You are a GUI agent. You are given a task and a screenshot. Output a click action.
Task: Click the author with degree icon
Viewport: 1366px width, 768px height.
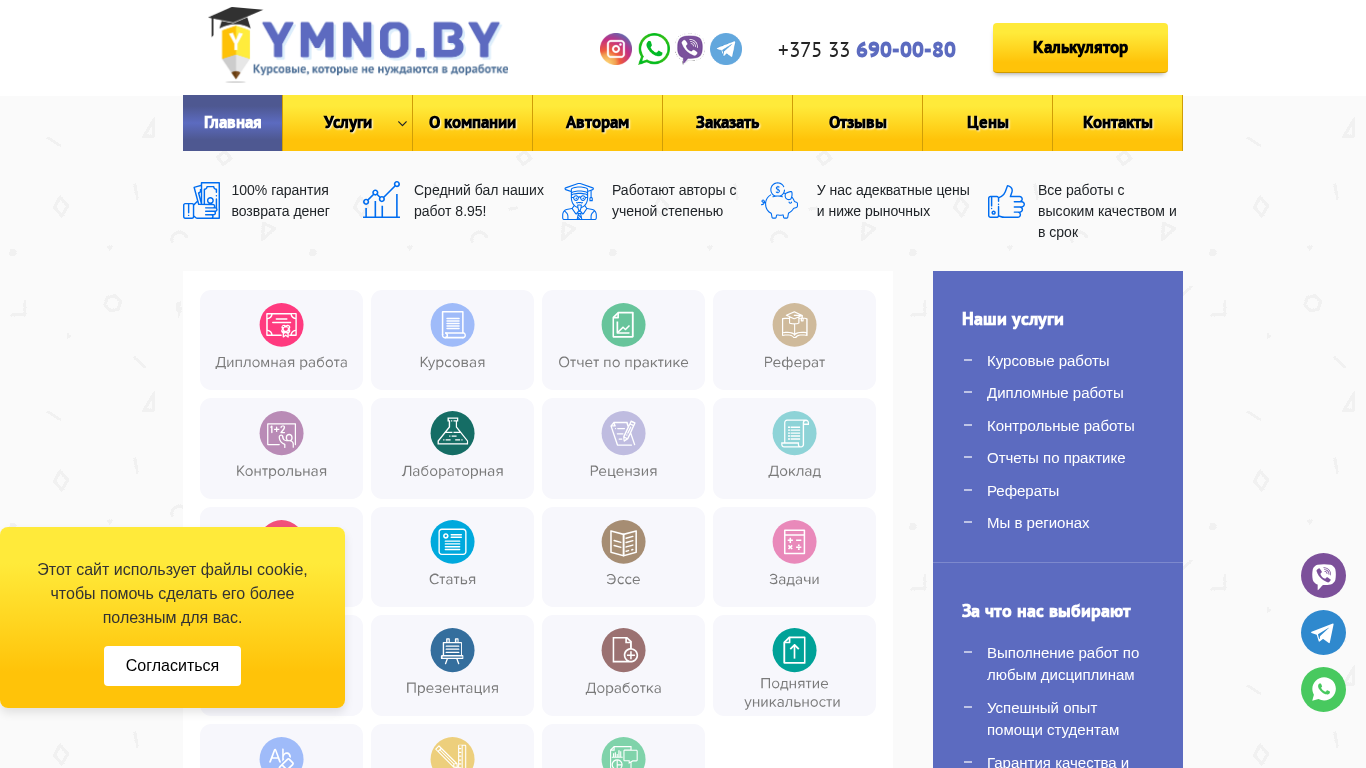click(580, 201)
